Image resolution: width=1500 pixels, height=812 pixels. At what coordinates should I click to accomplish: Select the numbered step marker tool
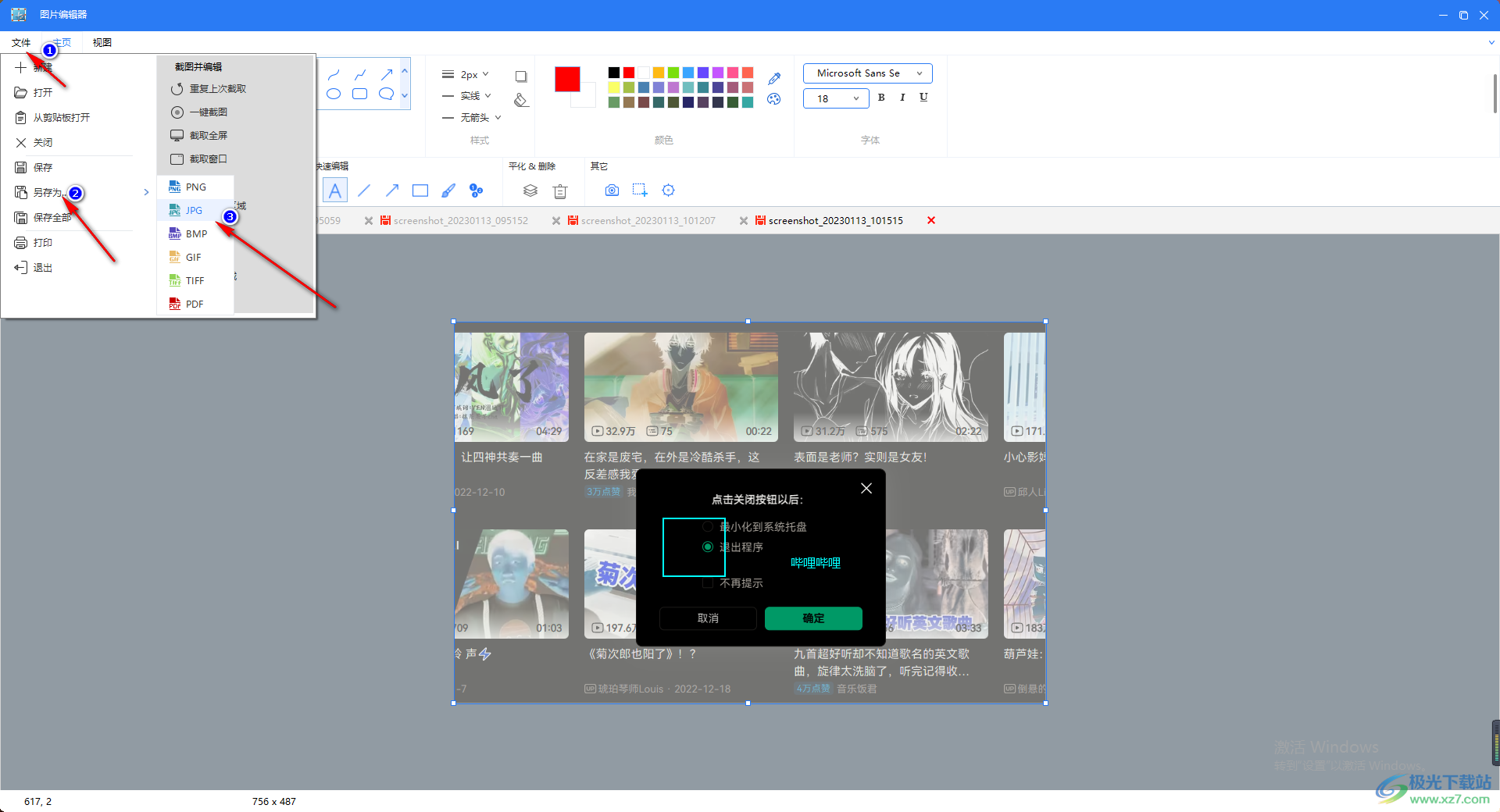click(477, 191)
